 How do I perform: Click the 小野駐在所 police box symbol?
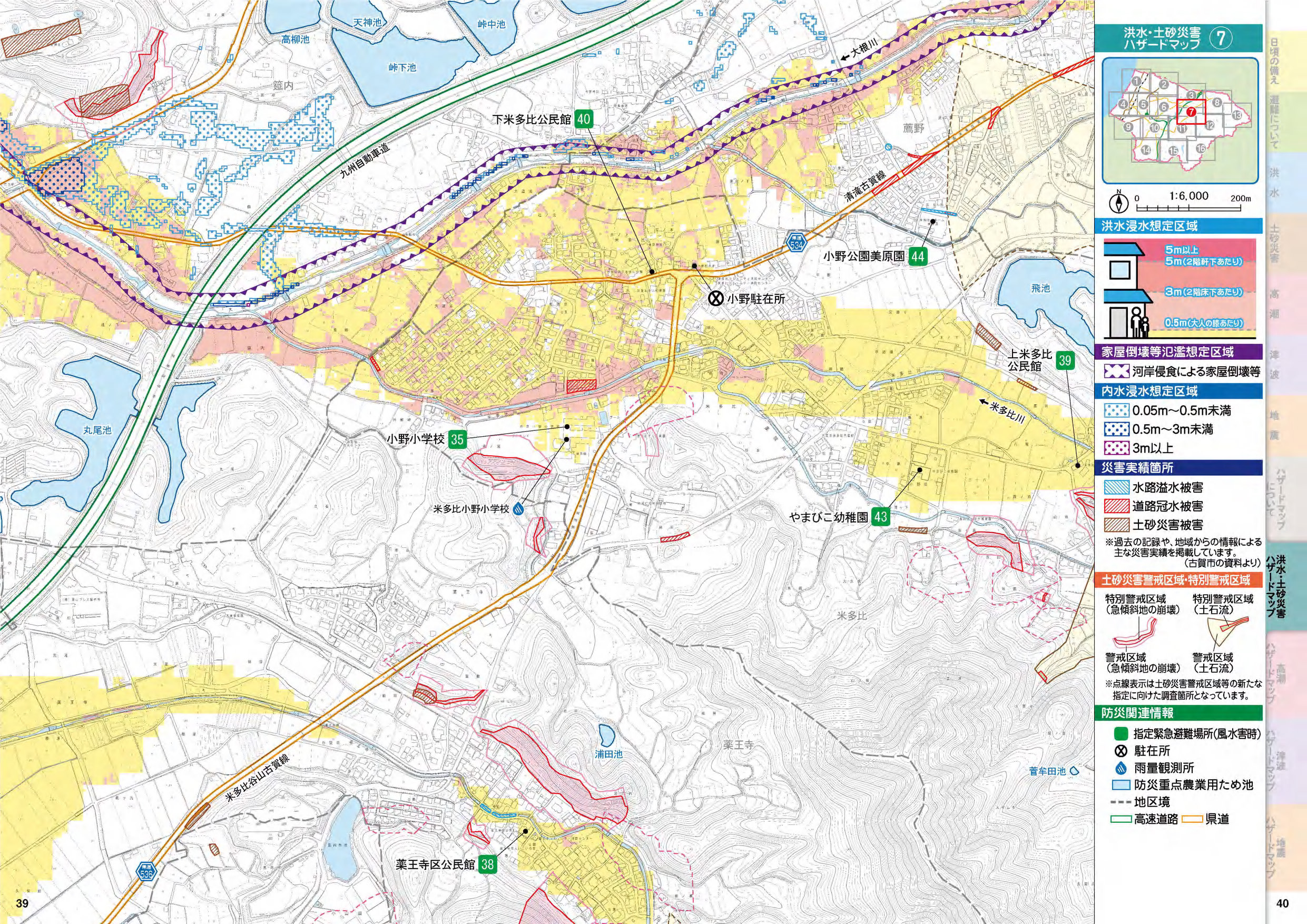715,298
